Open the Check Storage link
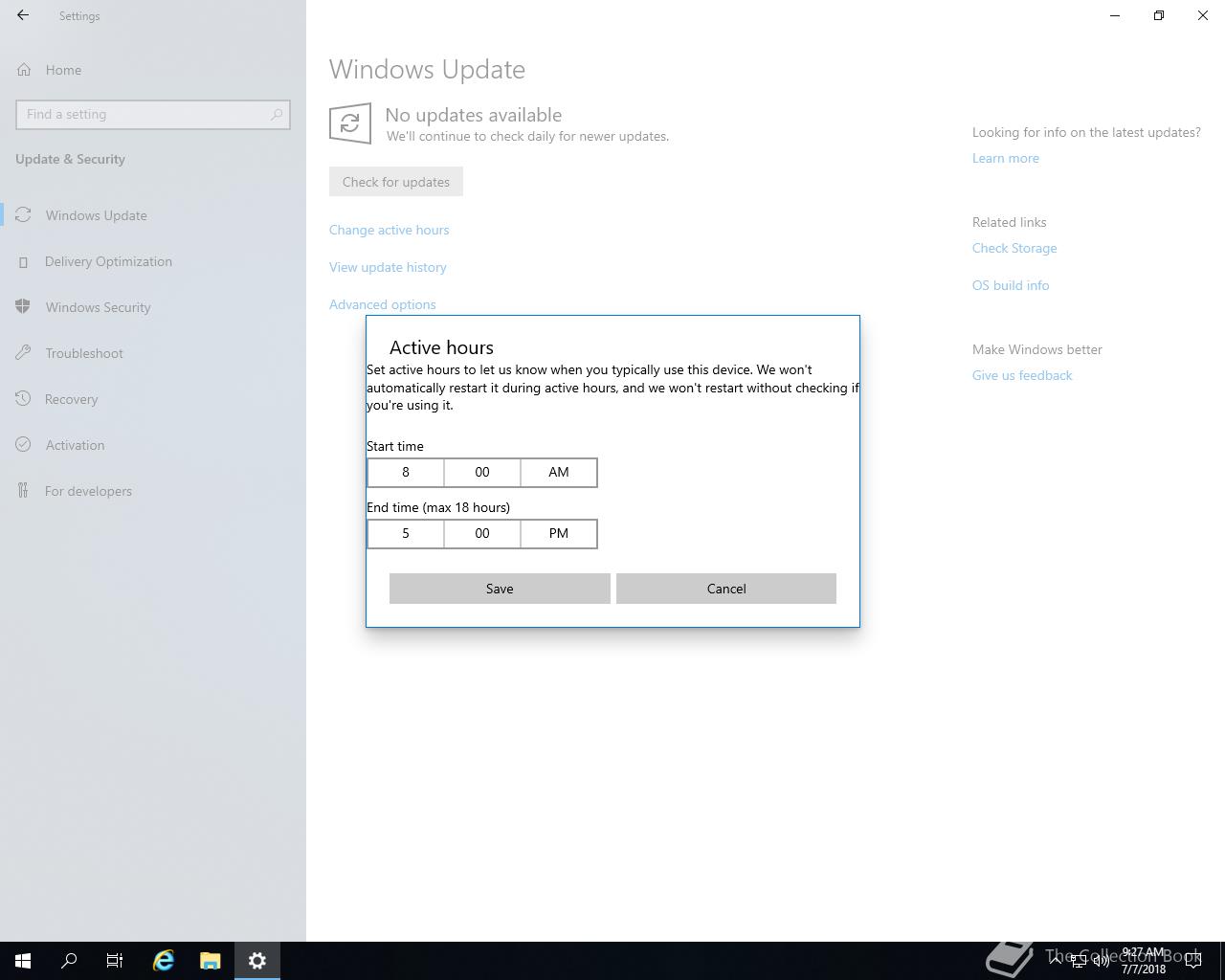Screen dimensions: 1225x980 point(1014,248)
